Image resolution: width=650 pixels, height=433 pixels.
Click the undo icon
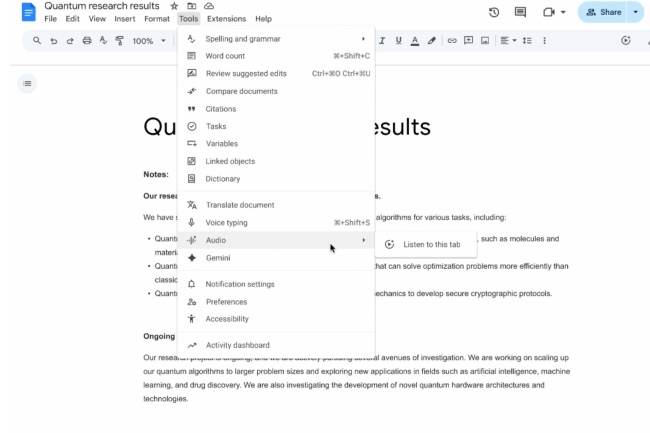(x=53, y=41)
